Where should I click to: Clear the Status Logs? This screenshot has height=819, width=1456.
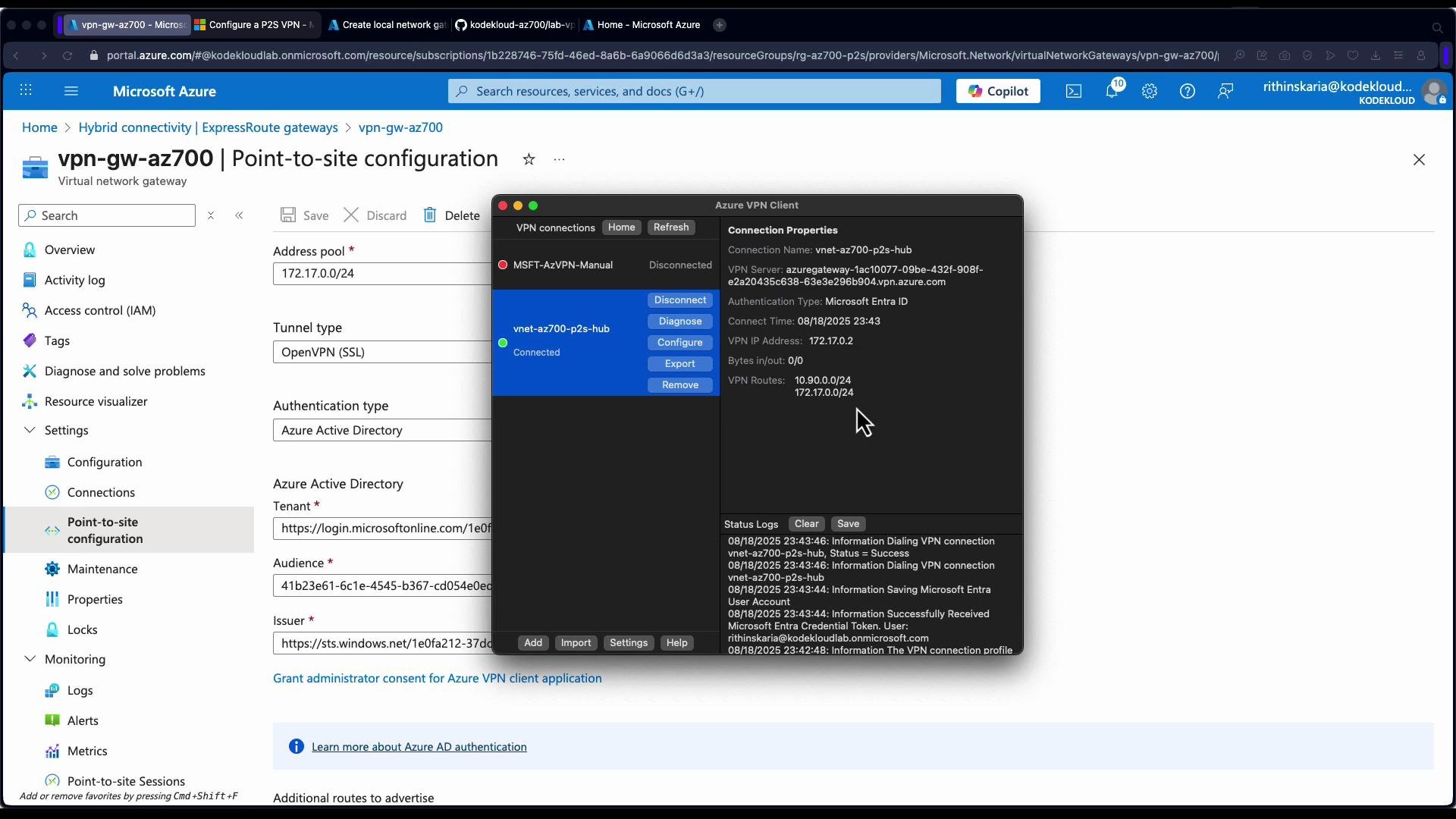807,524
